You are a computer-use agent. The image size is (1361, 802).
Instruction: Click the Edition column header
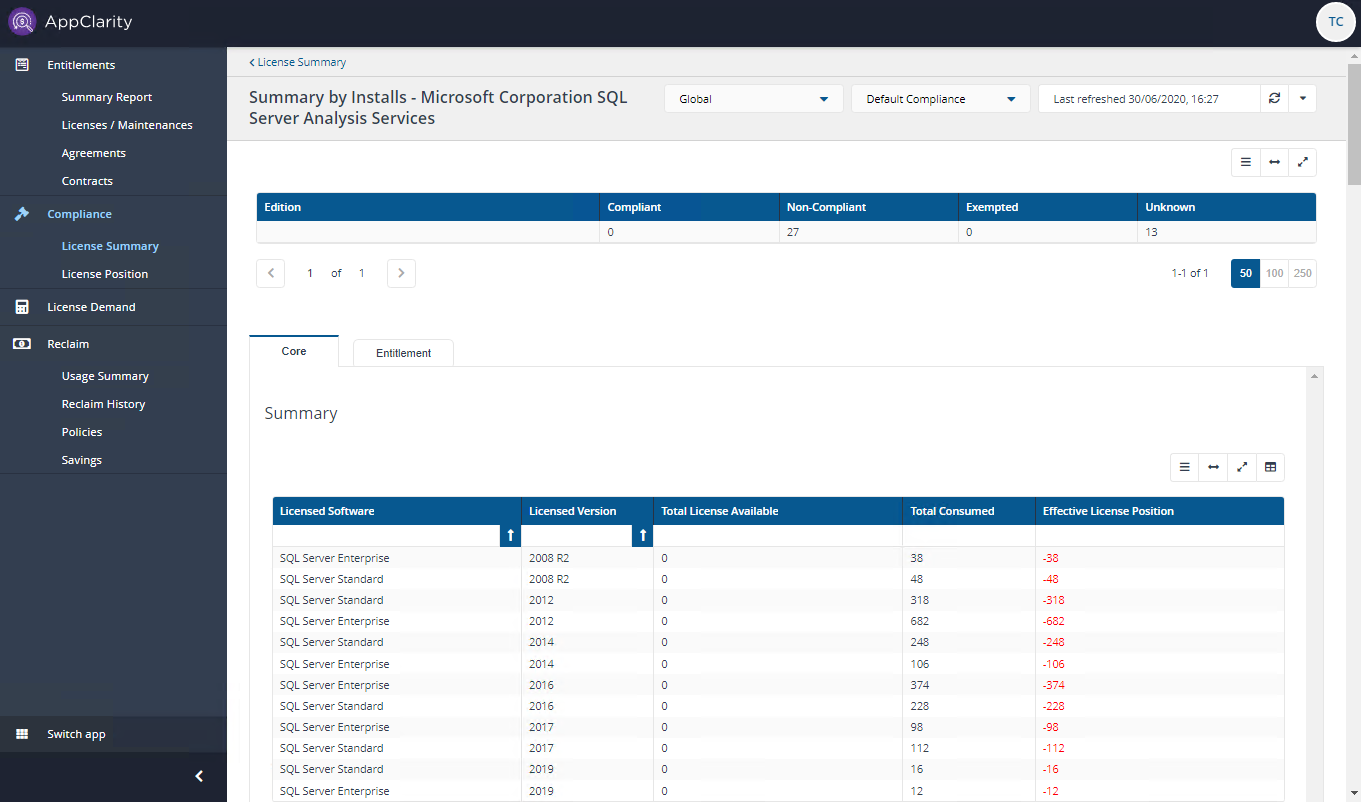428,207
